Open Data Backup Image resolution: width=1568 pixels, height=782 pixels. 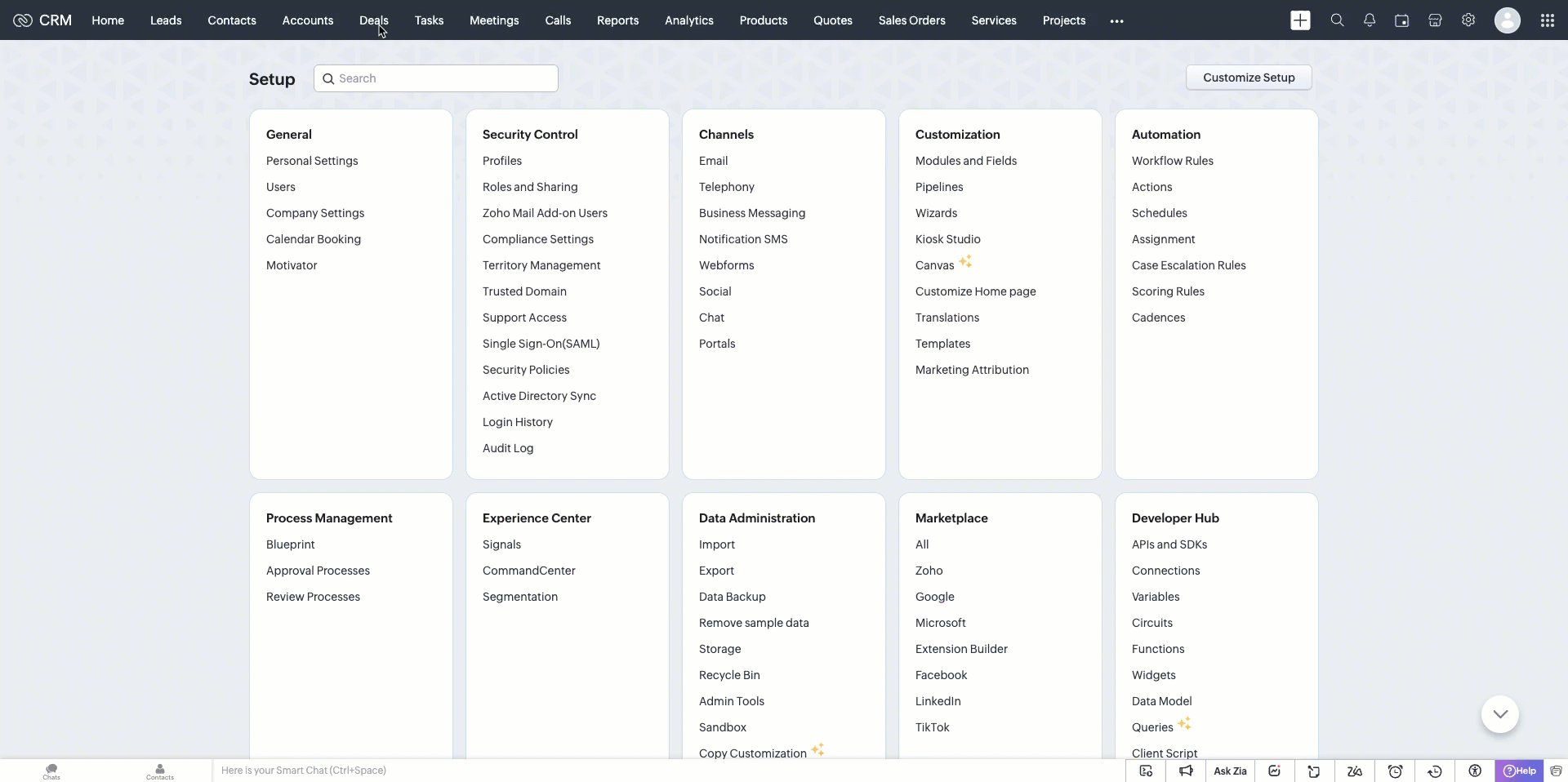click(733, 597)
